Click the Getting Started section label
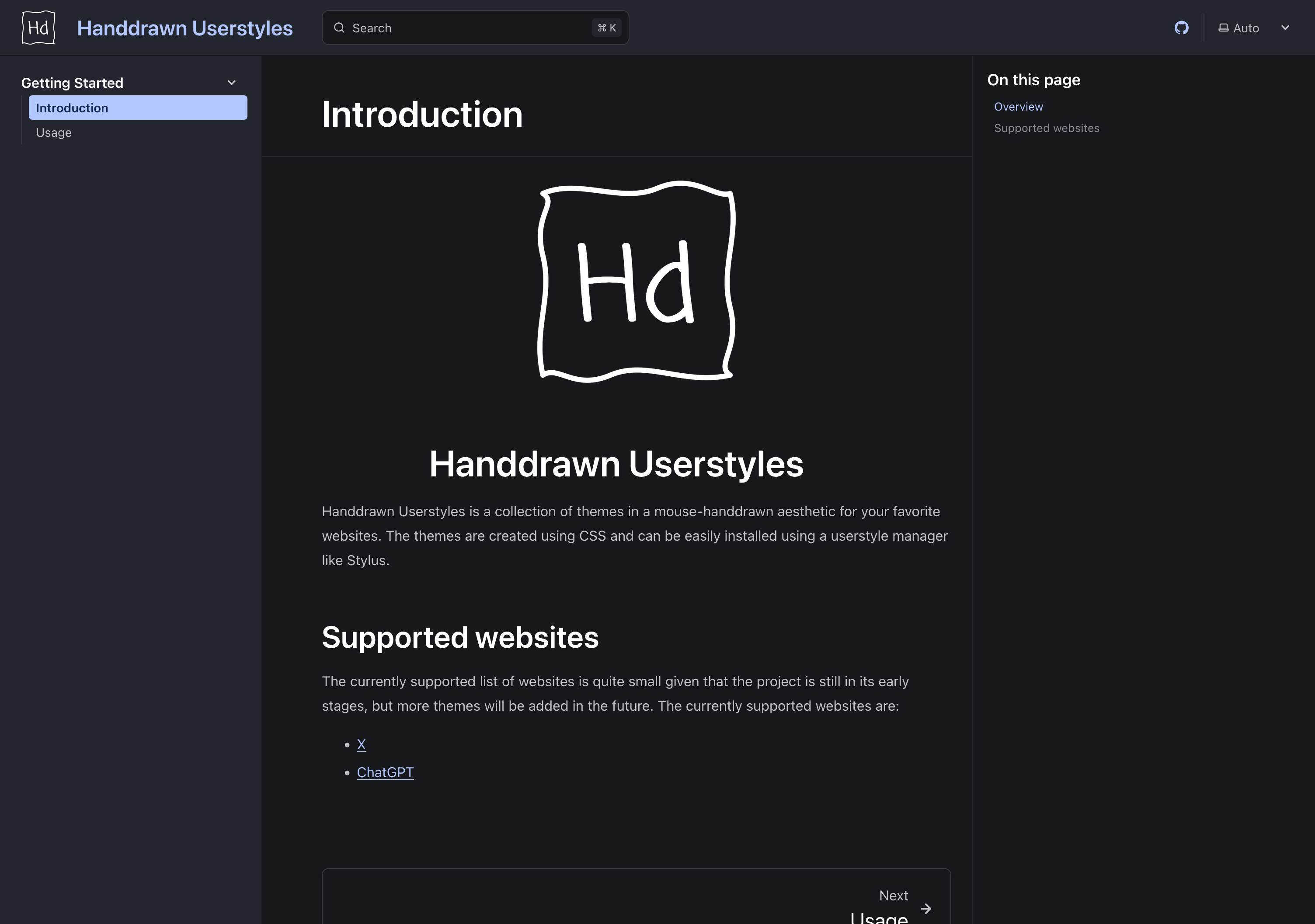The width and height of the screenshot is (1315, 924). pos(72,83)
